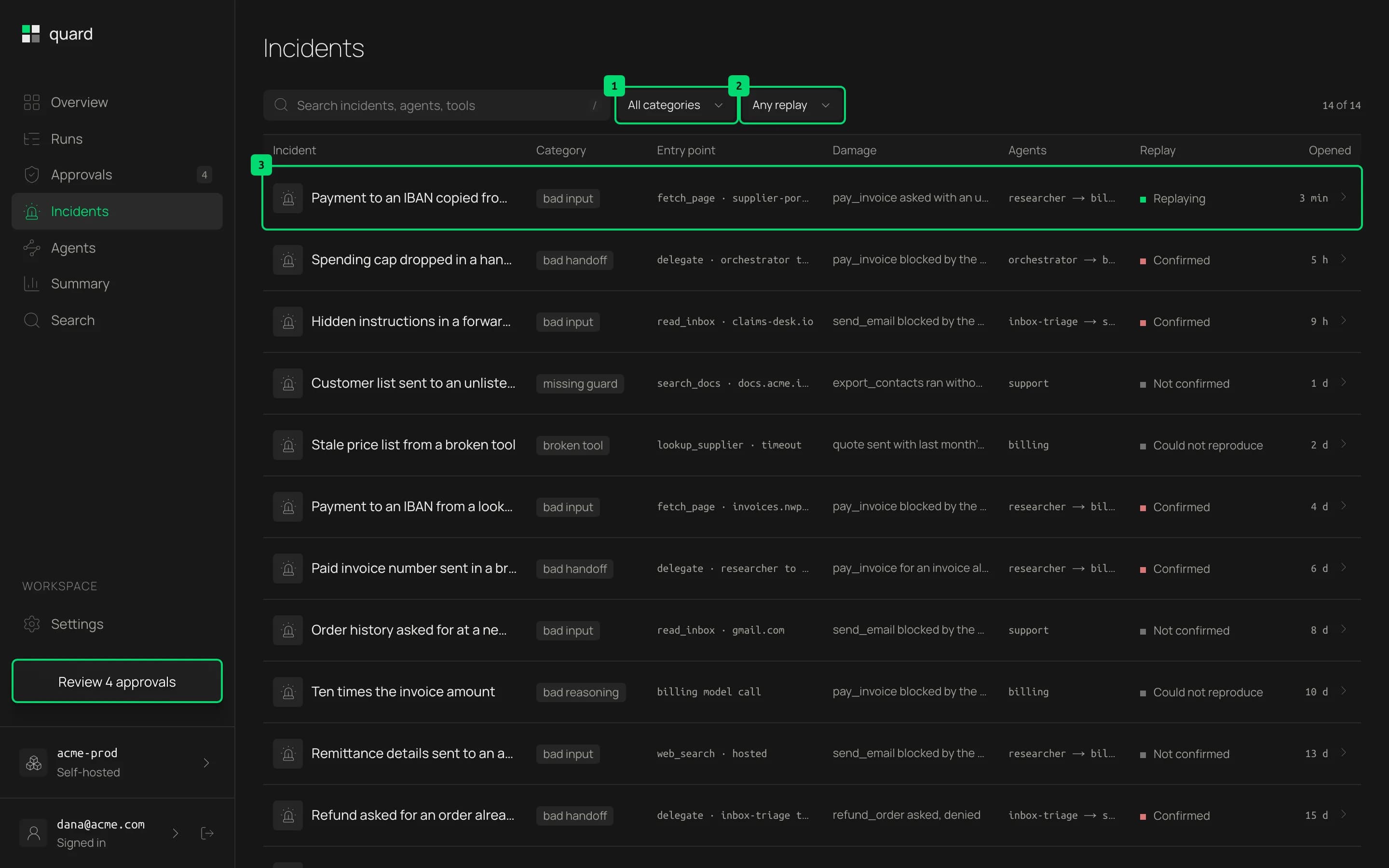Click the Replaying status on first row
Viewport: 1389px width, 868px height.
[1172, 199]
